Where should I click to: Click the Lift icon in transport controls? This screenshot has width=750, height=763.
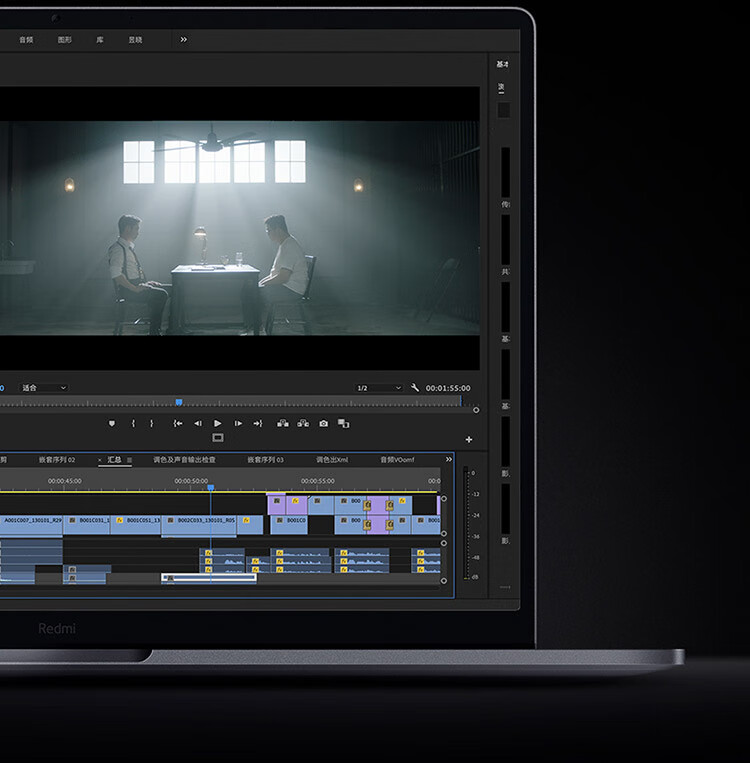pyautogui.click(x=282, y=423)
